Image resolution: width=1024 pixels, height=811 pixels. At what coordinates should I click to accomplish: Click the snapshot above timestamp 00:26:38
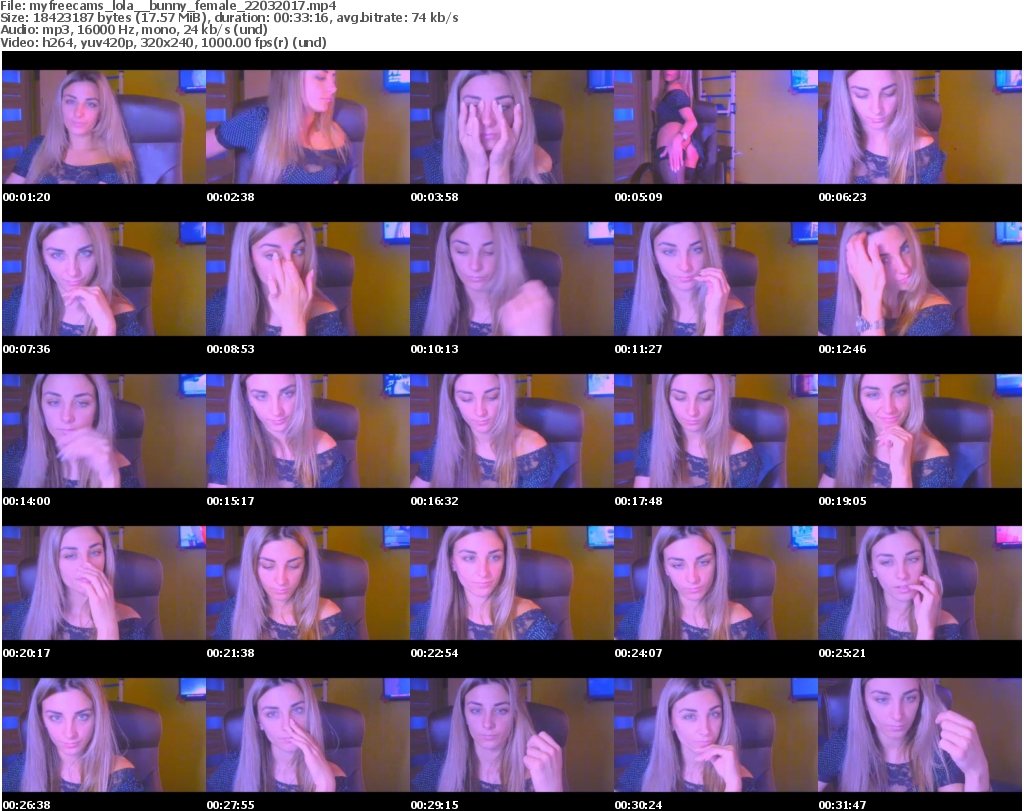(x=104, y=735)
